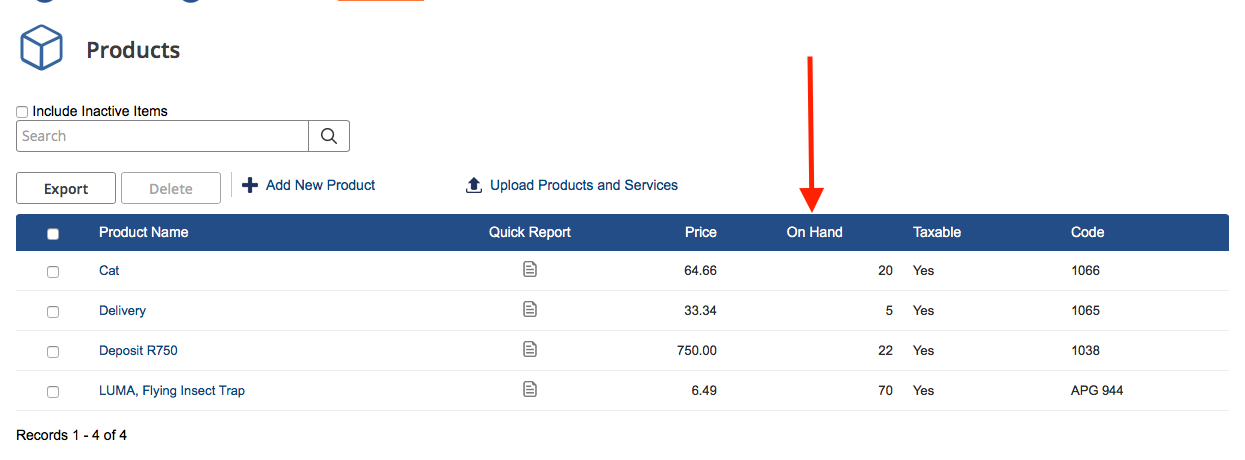1245x460 pixels.
Task: Click the Products box icon
Action: coord(41,49)
